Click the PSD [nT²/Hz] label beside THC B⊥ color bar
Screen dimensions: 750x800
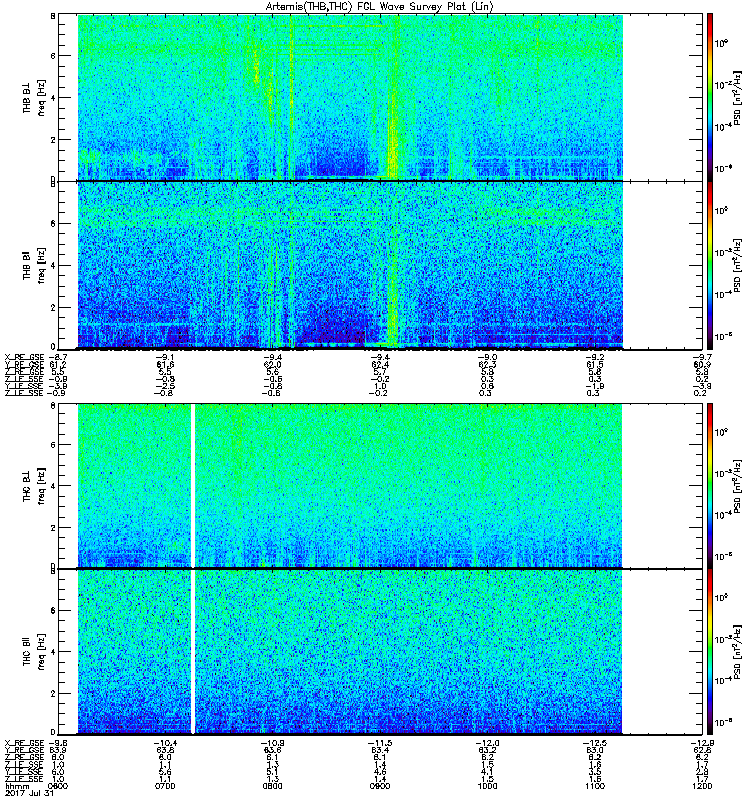tap(738, 486)
